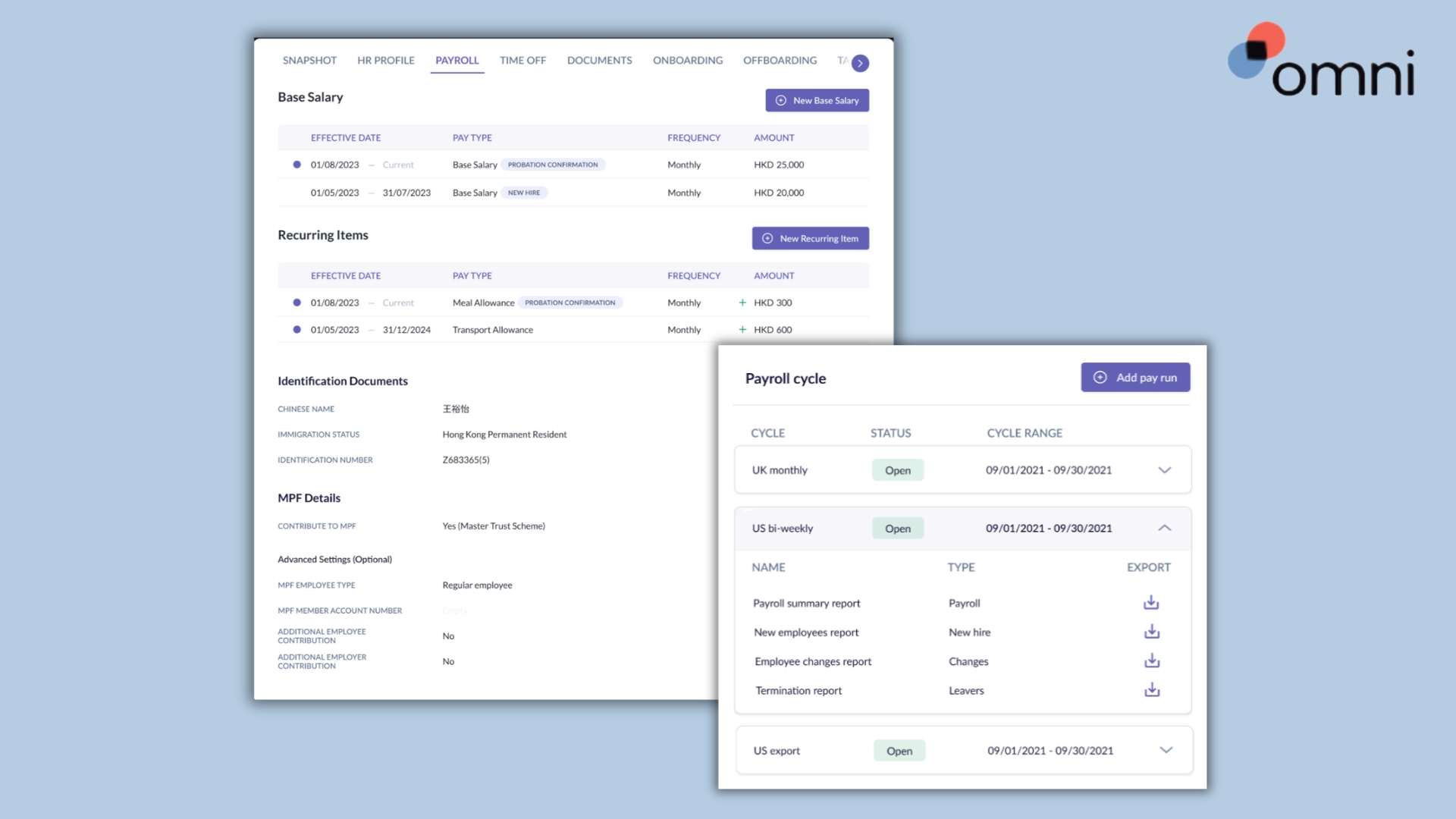Screen dimensions: 1456x819
Task: Click the HKD 25,000 amount
Action: (x=779, y=165)
